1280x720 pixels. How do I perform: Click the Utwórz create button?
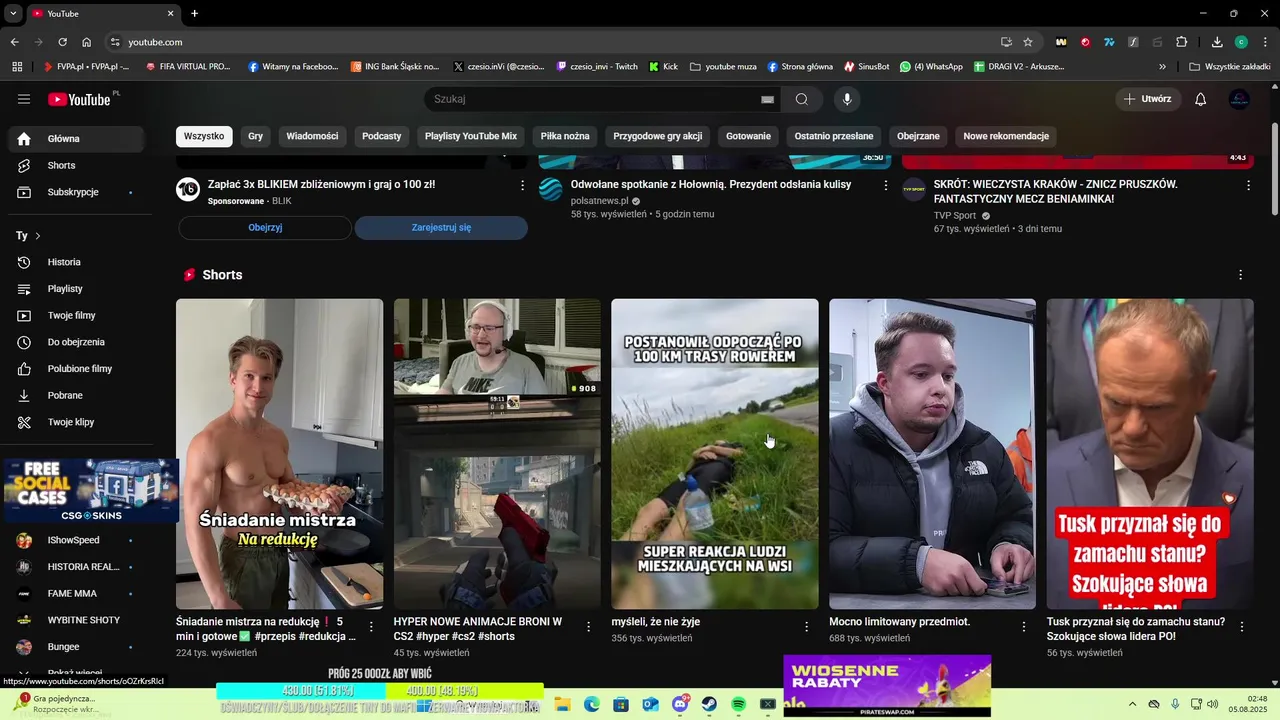click(x=1148, y=99)
